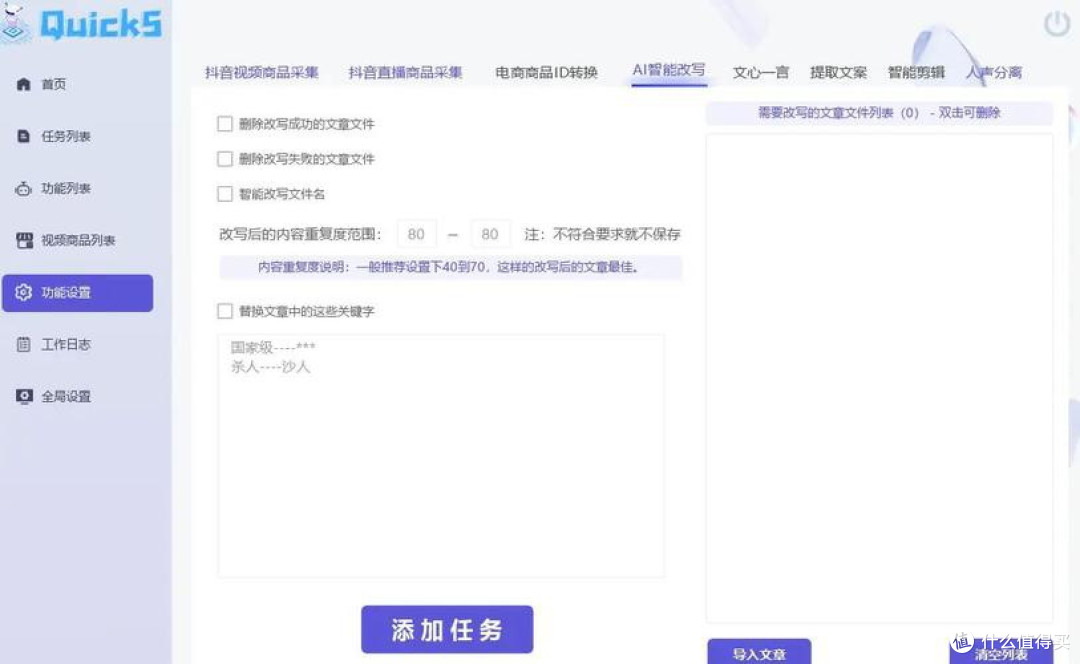This screenshot has height=664, width=1080.
Task: Click the QuickS logo
Action: 83,23
